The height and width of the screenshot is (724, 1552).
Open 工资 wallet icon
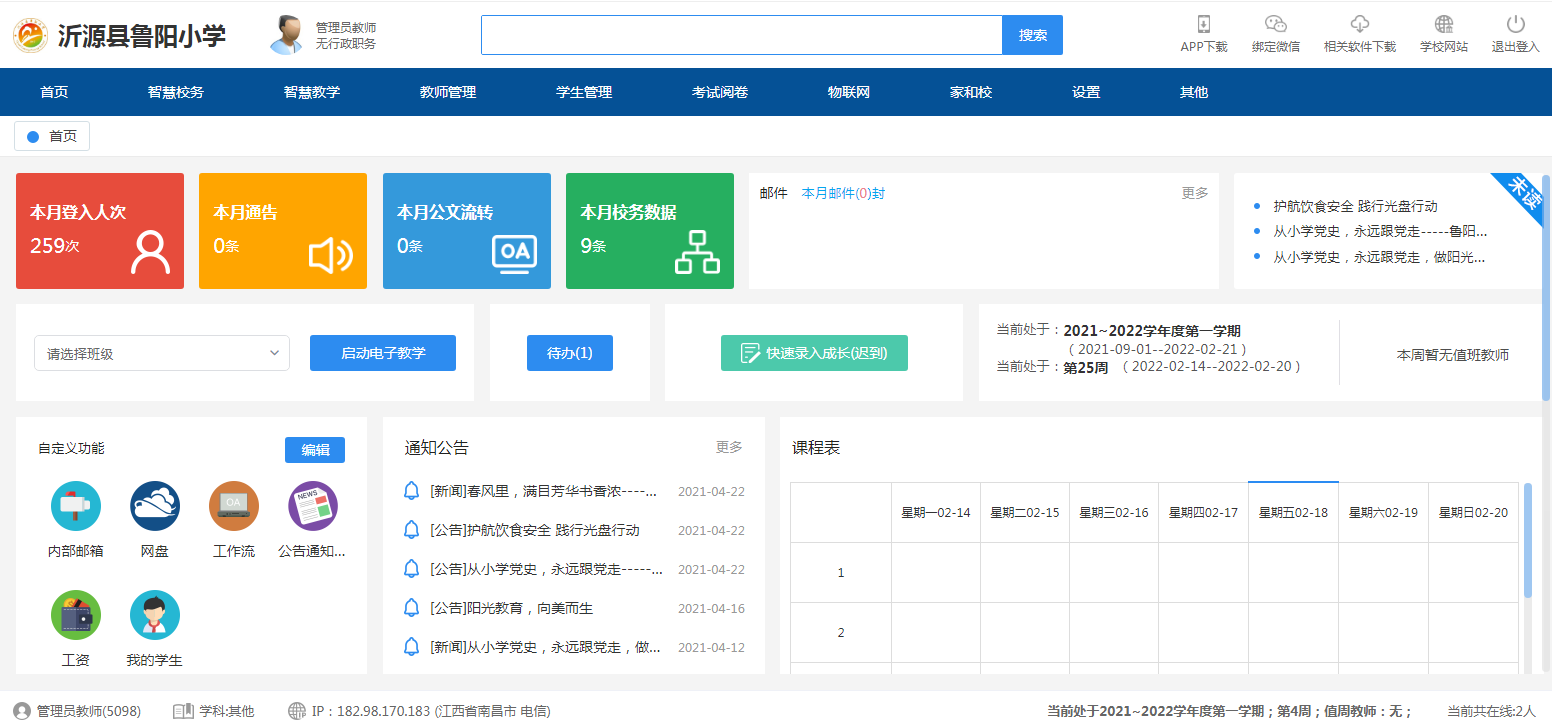pos(76,616)
